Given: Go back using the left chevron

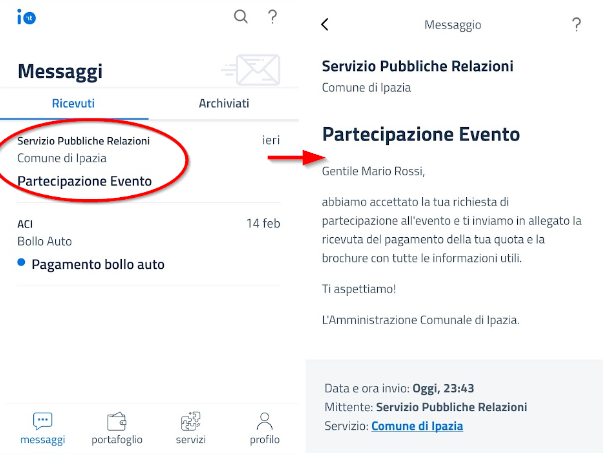Looking at the screenshot, I should [x=325, y=25].
